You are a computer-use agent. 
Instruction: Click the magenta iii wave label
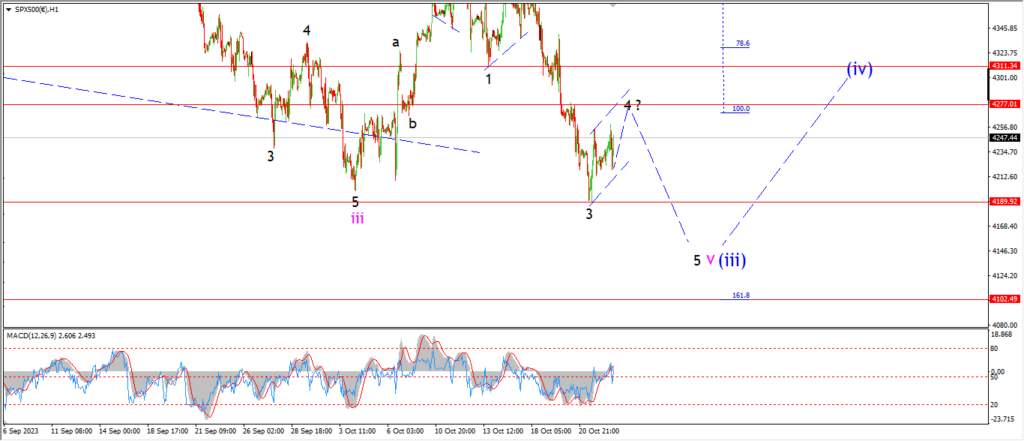[357, 219]
